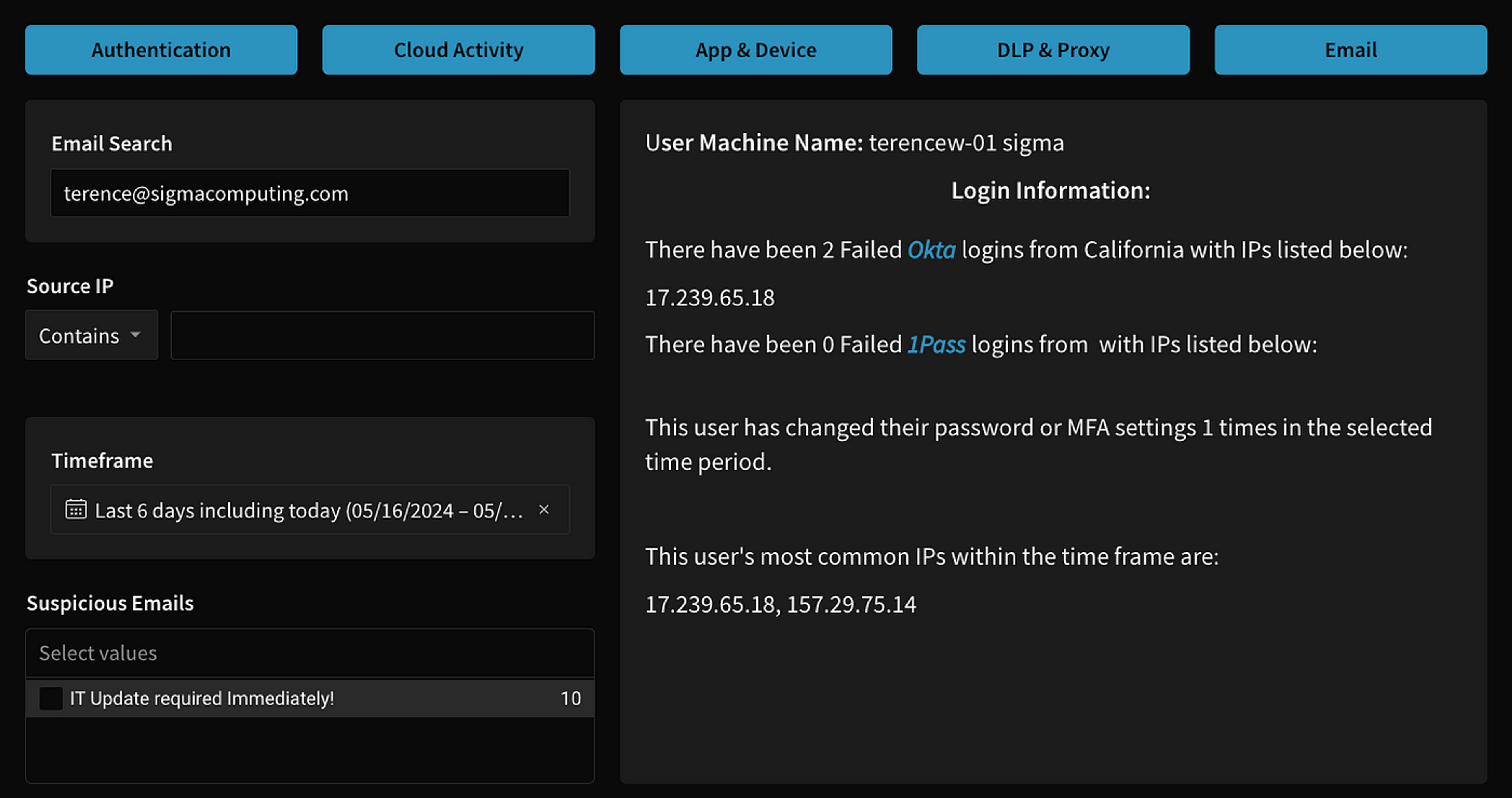Viewport: 1512px width, 798px height.
Task: Open the App & Device tab
Action: [x=756, y=50]
